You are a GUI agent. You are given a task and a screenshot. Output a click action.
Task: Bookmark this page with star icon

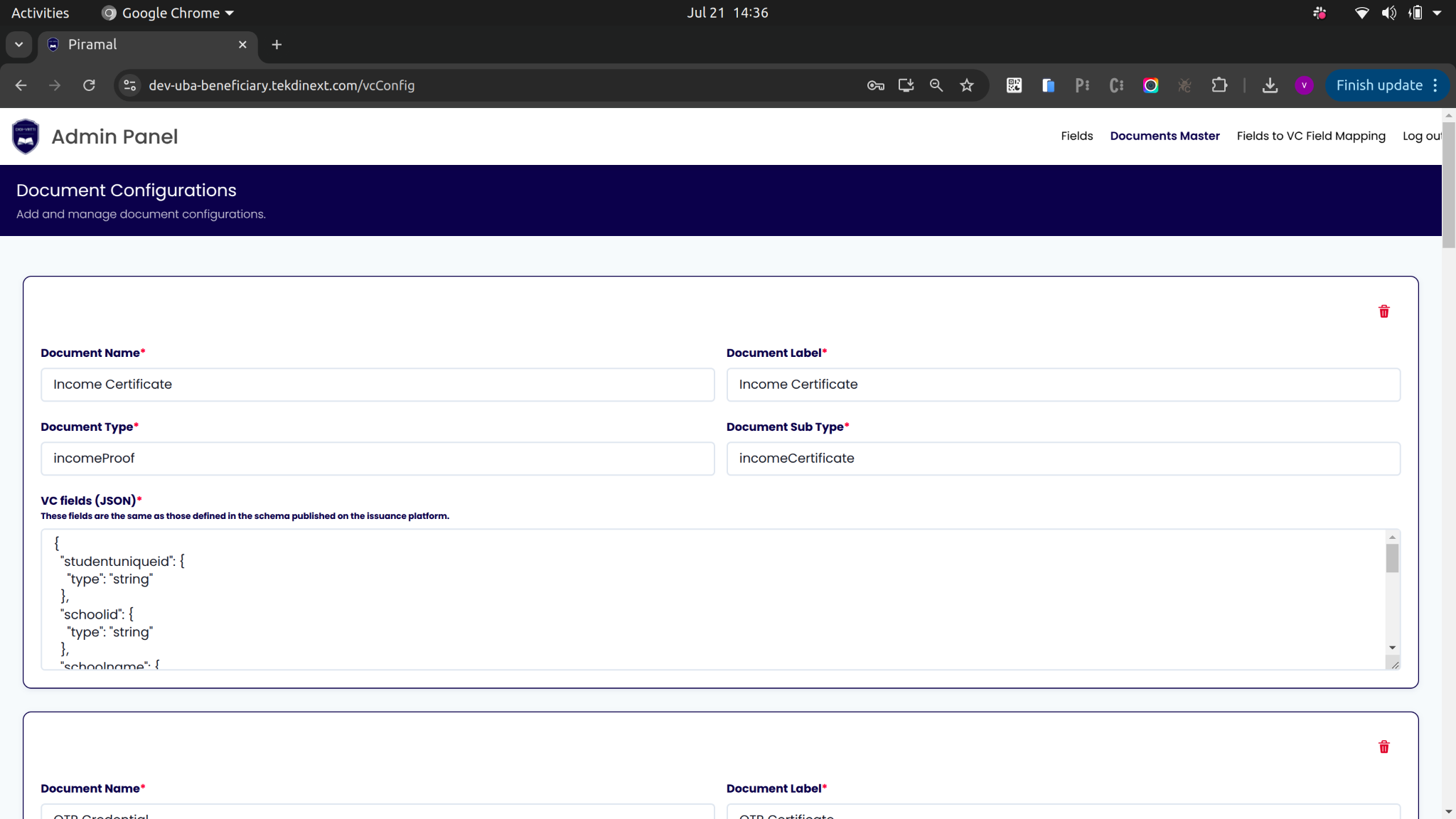(966, 85)
